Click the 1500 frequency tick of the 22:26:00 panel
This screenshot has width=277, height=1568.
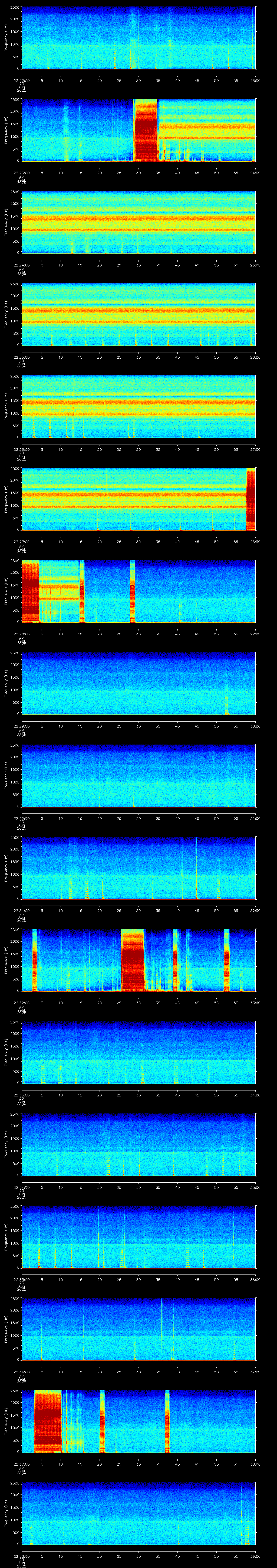(15, 401)
